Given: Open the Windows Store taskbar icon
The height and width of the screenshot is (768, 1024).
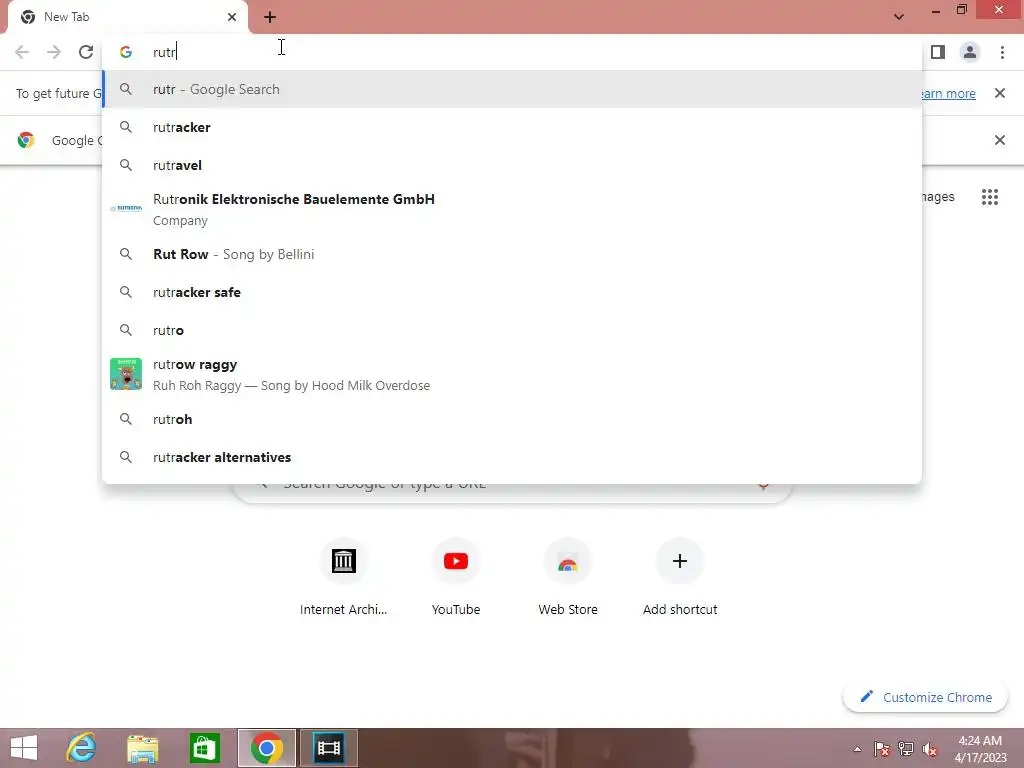Looking at the screenshot, I should coord(204,748).
